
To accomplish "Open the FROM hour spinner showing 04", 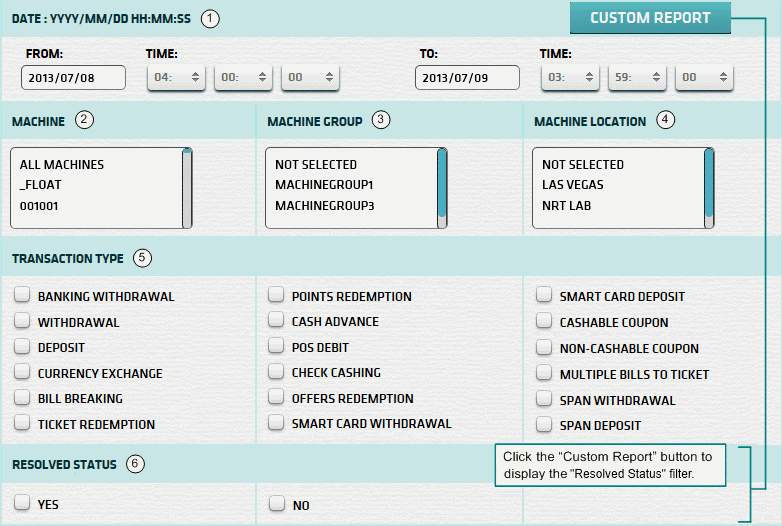I will 176,78.
